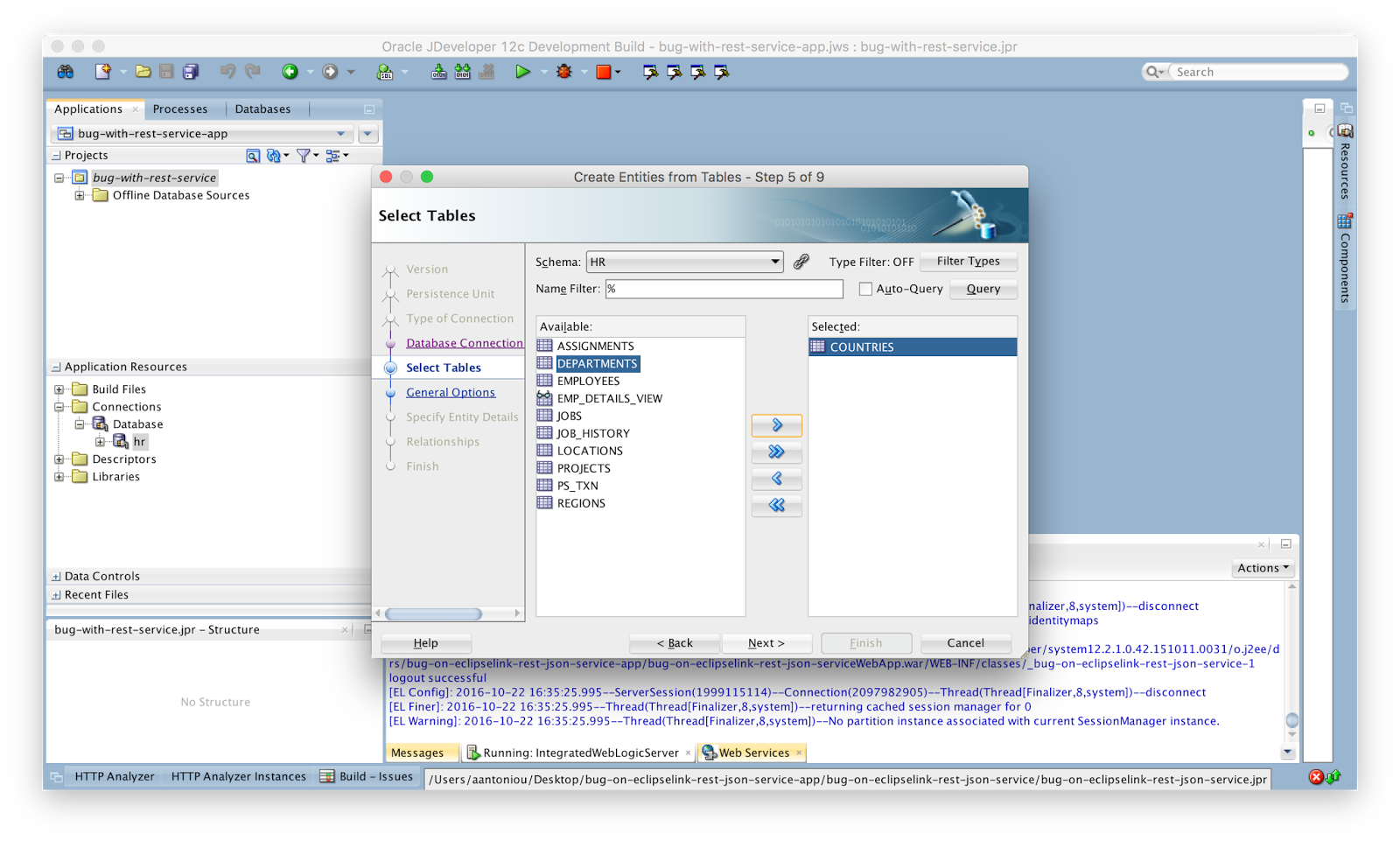Screen dimensions: 1400x841
Task: Click the Help button in wizard
Action: click(426, 643)
